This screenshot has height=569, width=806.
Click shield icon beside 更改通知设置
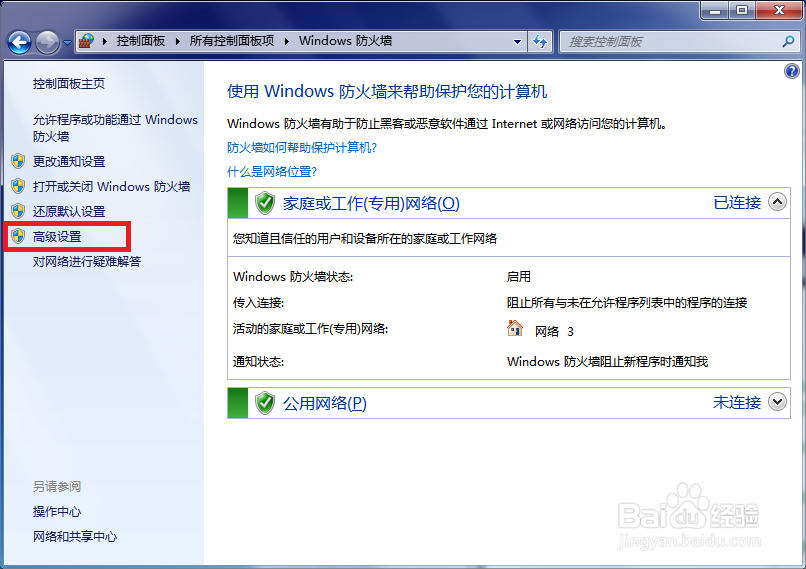[19, 161]
